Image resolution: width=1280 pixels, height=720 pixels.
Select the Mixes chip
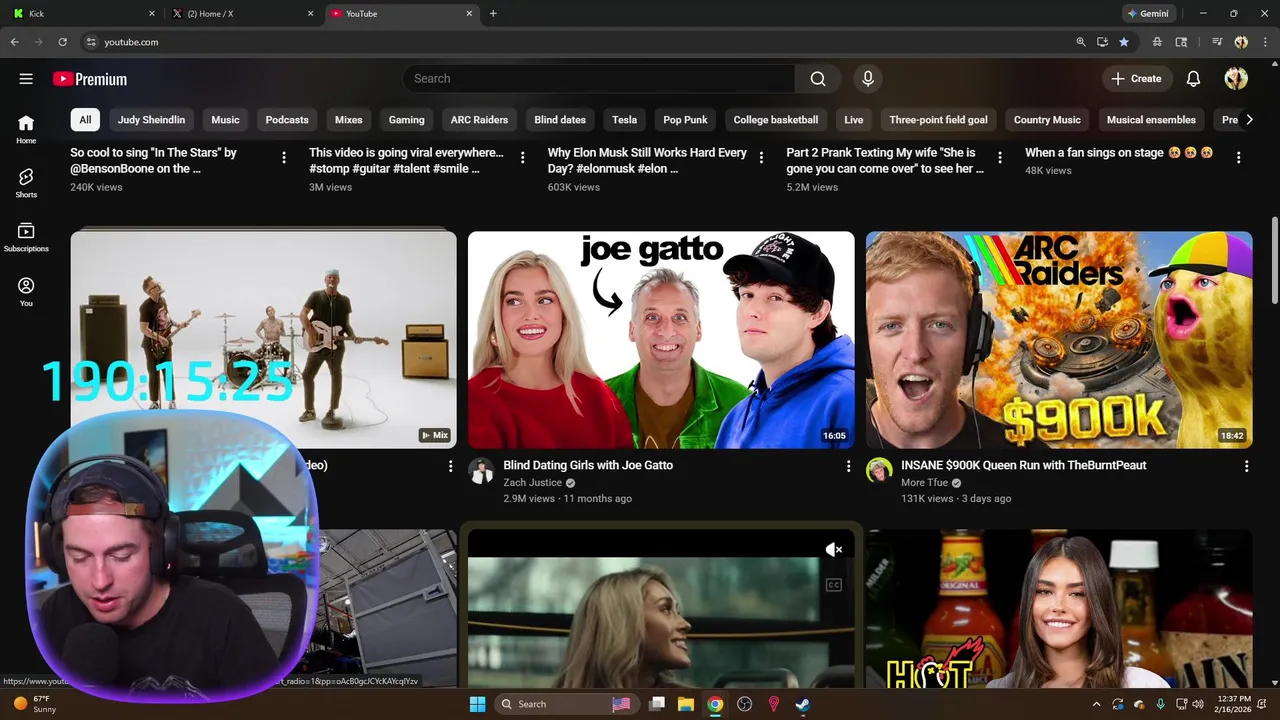(x=348, y=120)
